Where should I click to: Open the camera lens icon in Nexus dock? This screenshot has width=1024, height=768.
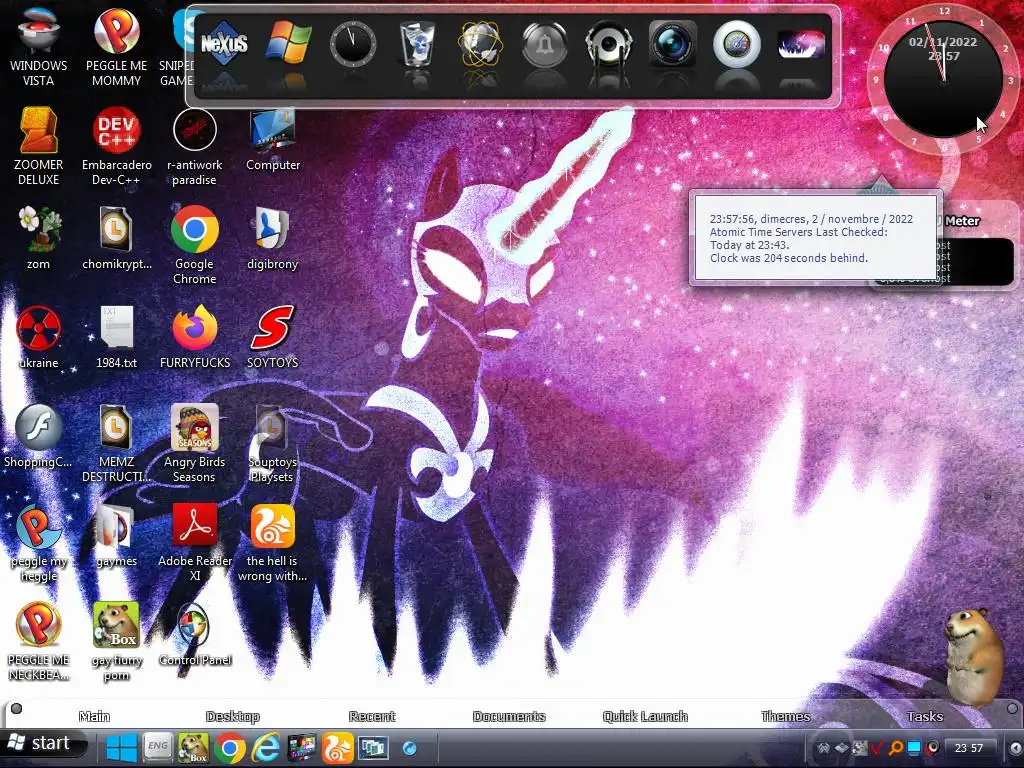[672, 43]
